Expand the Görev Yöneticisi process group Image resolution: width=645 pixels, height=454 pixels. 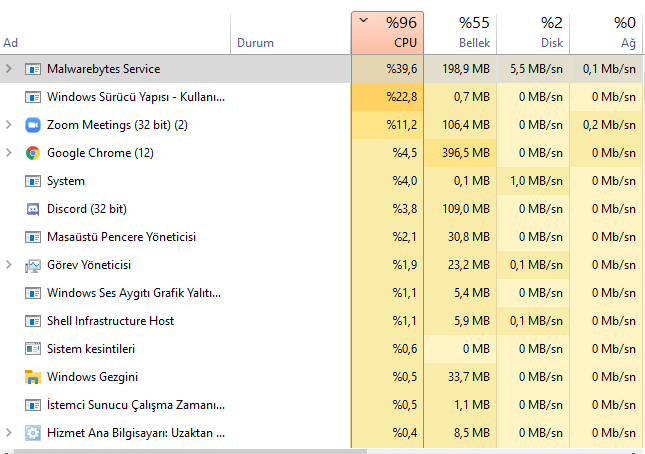pos(9,265)
